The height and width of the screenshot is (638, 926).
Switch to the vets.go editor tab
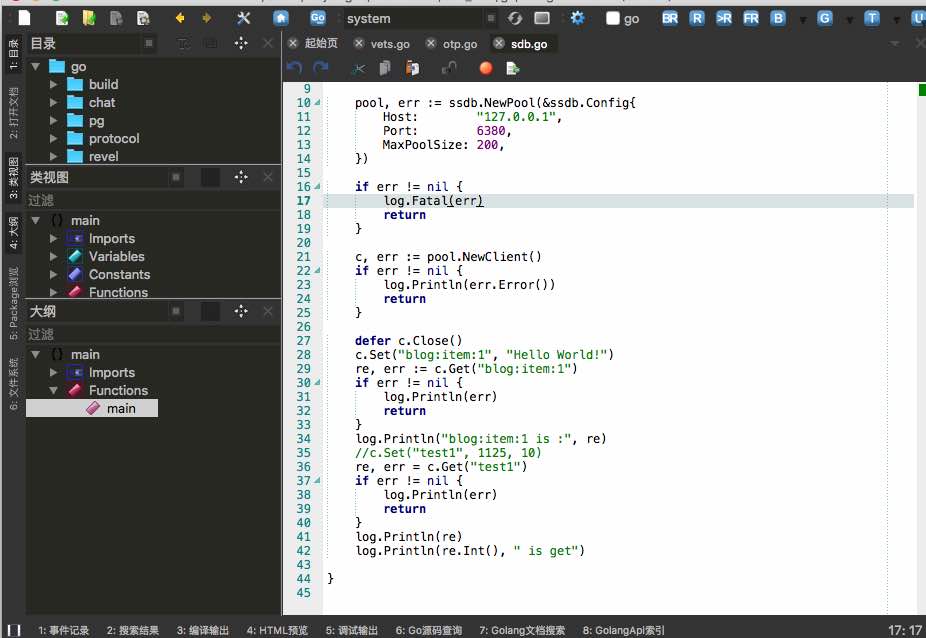tap(390, 44)
